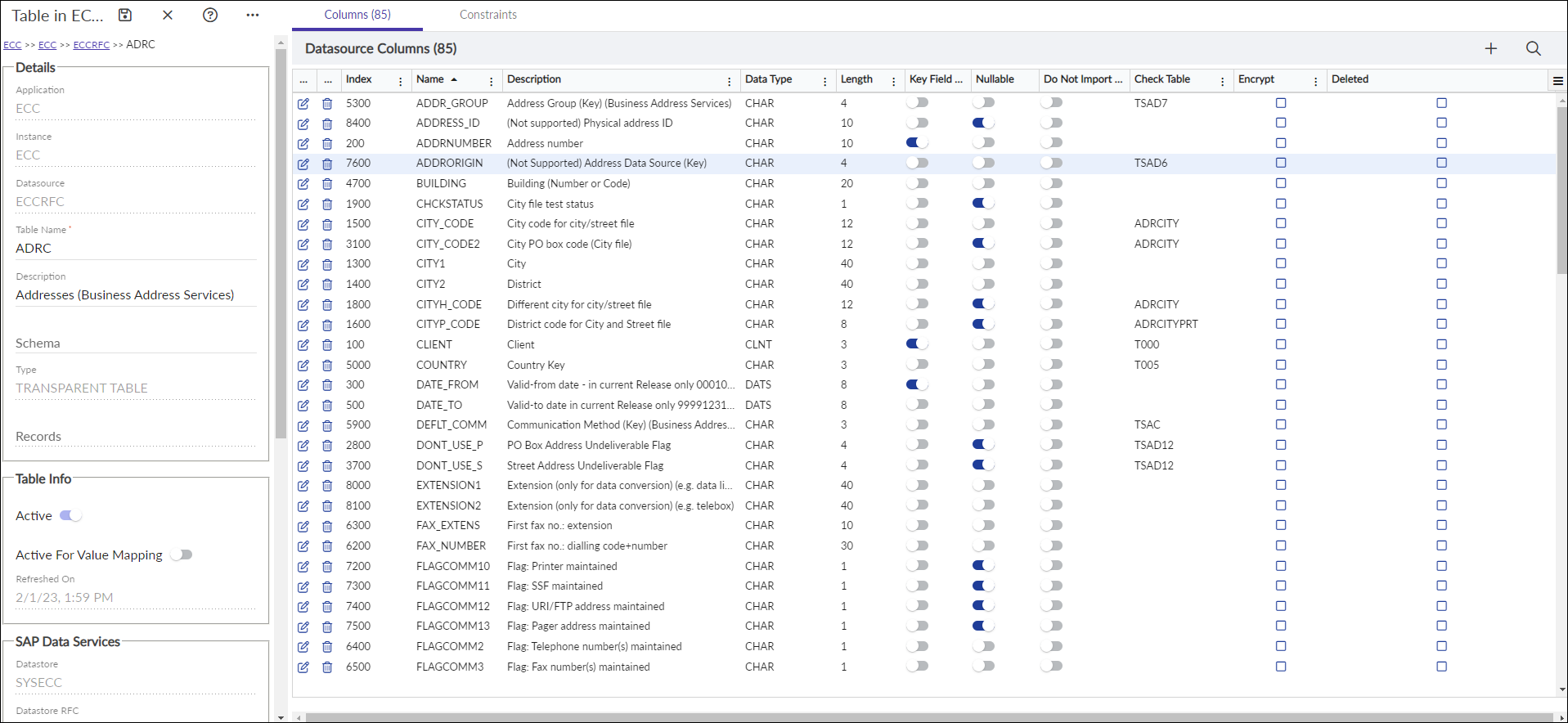
Task: Edit the BUILDING column row
Action: (303, 184)
